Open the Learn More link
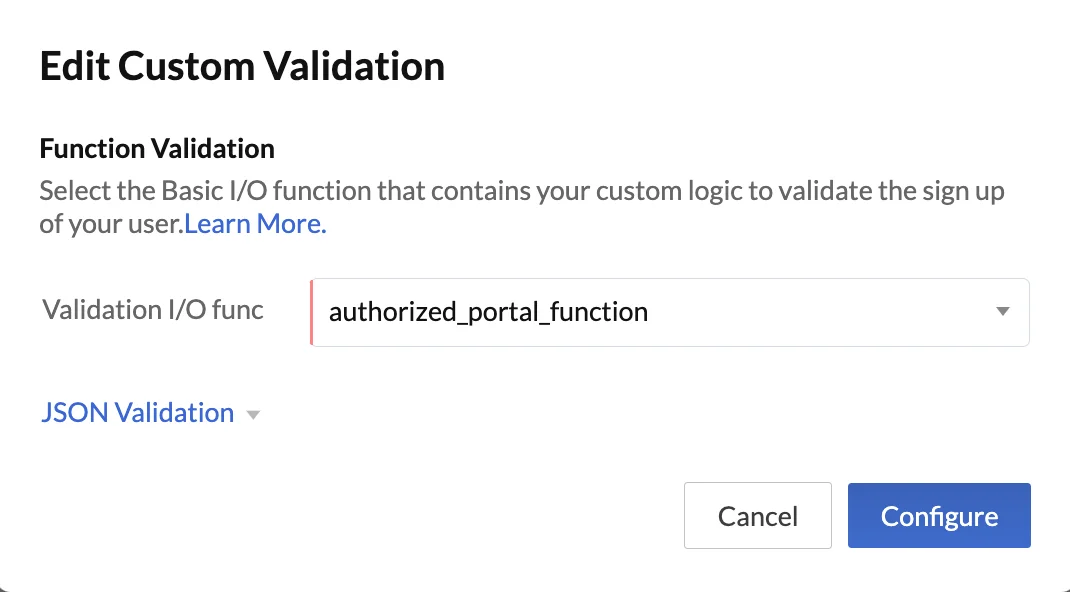 point(255,224)
